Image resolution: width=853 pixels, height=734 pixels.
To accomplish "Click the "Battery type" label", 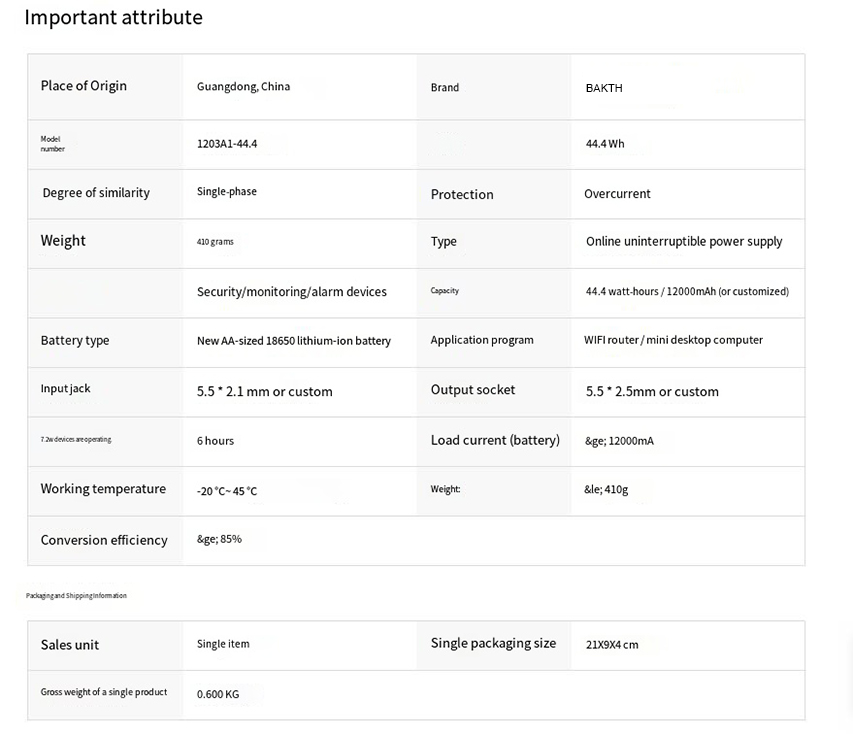I will tap(75, 341).
